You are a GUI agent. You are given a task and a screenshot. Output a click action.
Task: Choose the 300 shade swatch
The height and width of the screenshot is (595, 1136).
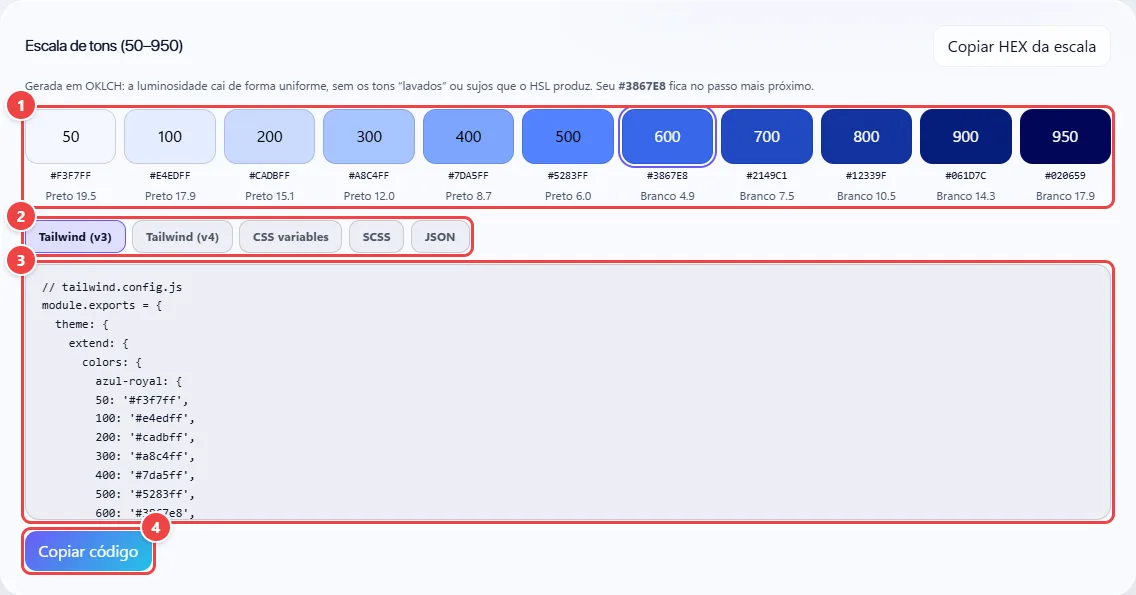point(369,136)
